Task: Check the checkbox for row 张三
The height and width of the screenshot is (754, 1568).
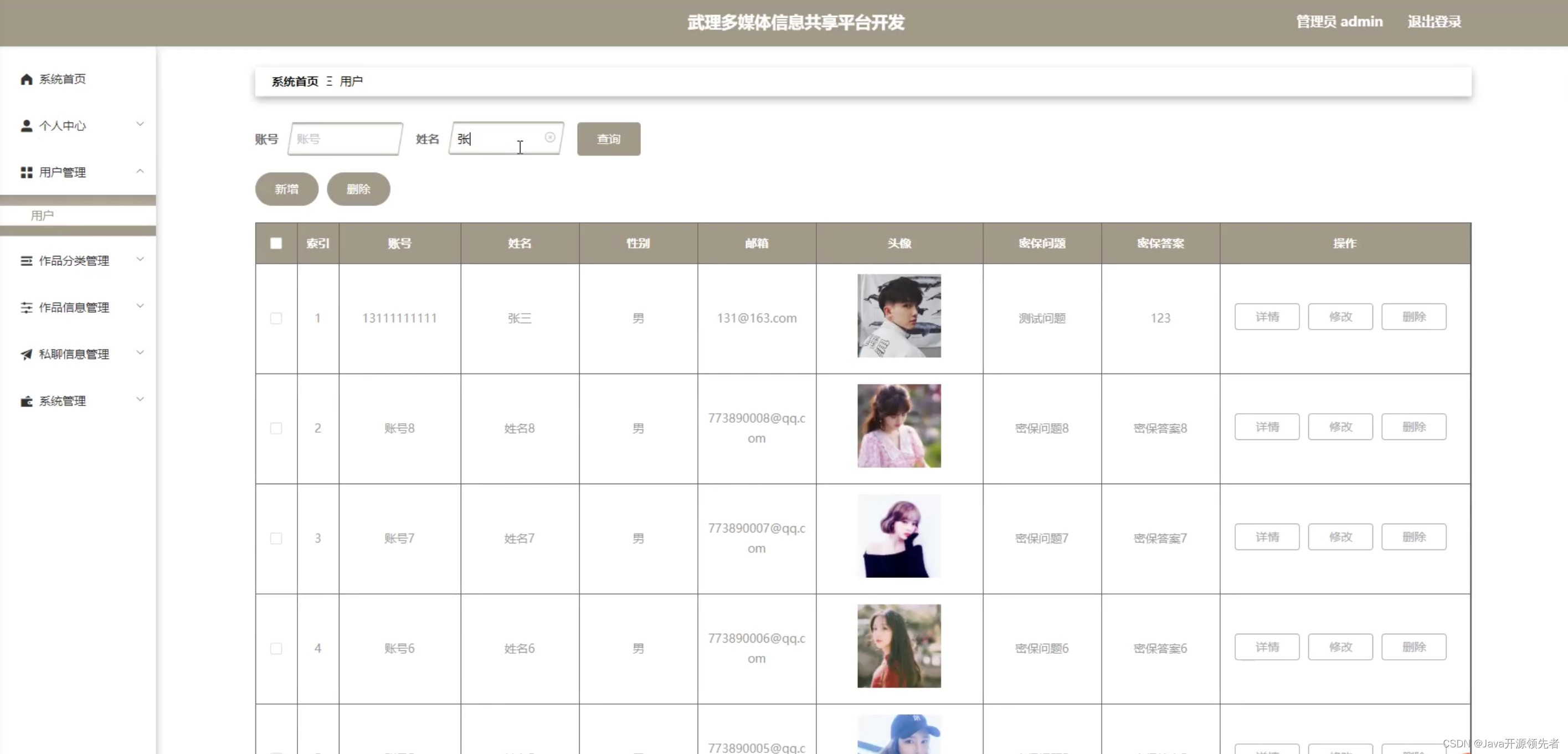Action: point(276,319)
